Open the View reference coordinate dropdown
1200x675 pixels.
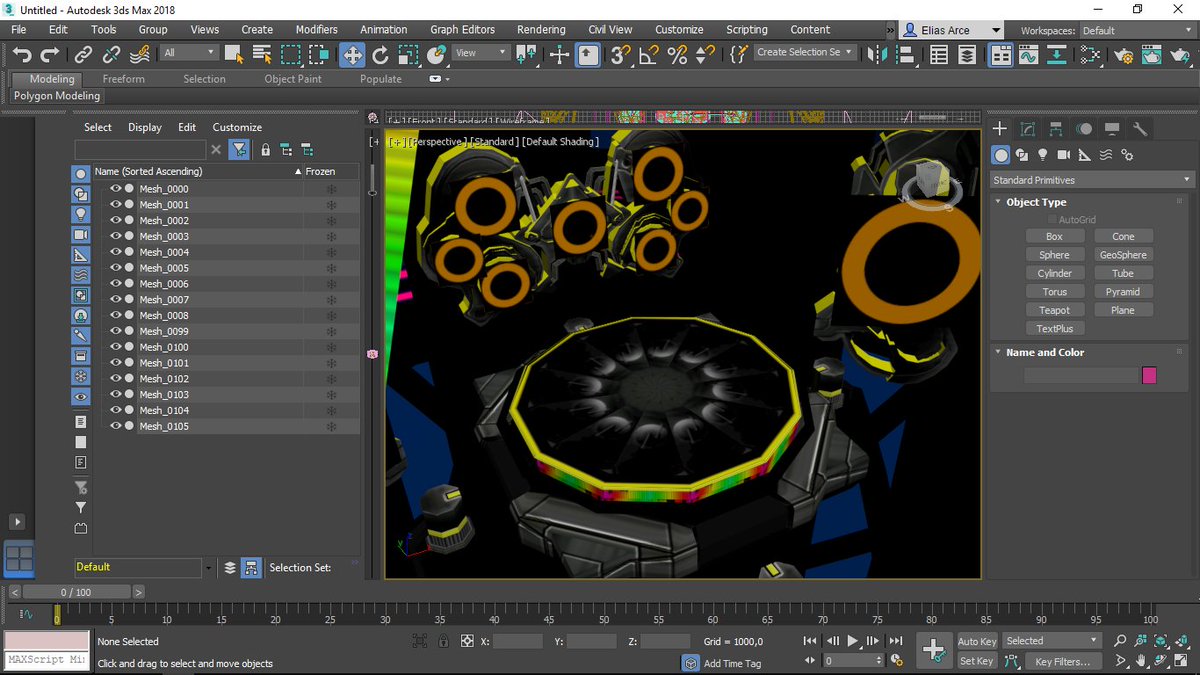point(479,53)
